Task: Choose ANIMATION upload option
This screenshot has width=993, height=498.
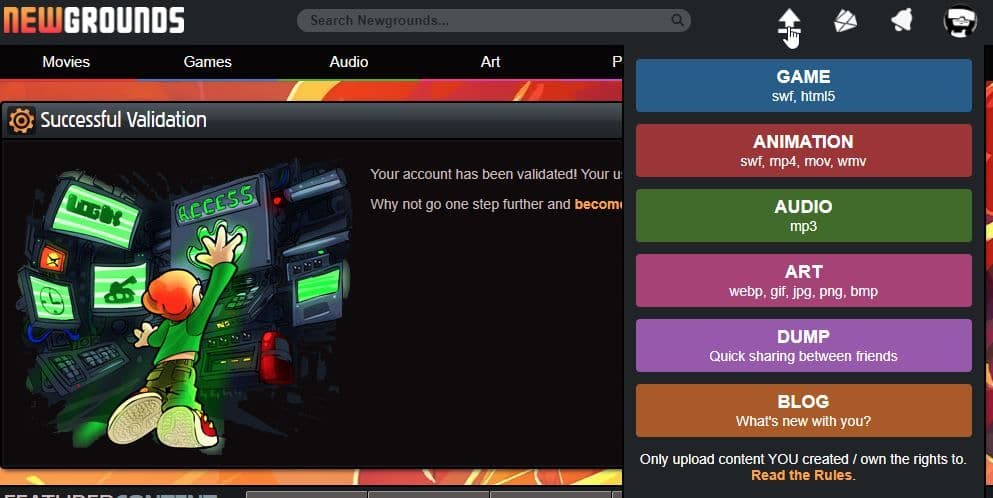Action: [x=803, y=151]
